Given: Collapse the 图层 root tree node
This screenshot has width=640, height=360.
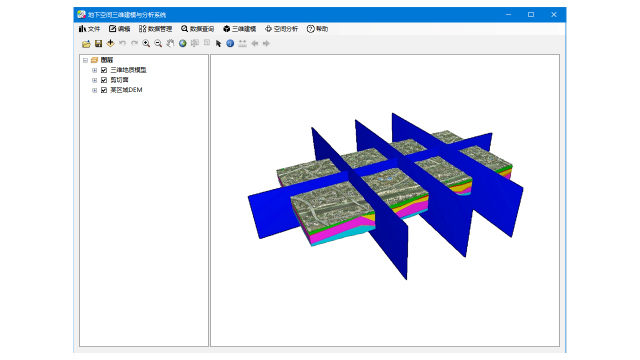Looking at the screenshot, I should click(85, 60).
